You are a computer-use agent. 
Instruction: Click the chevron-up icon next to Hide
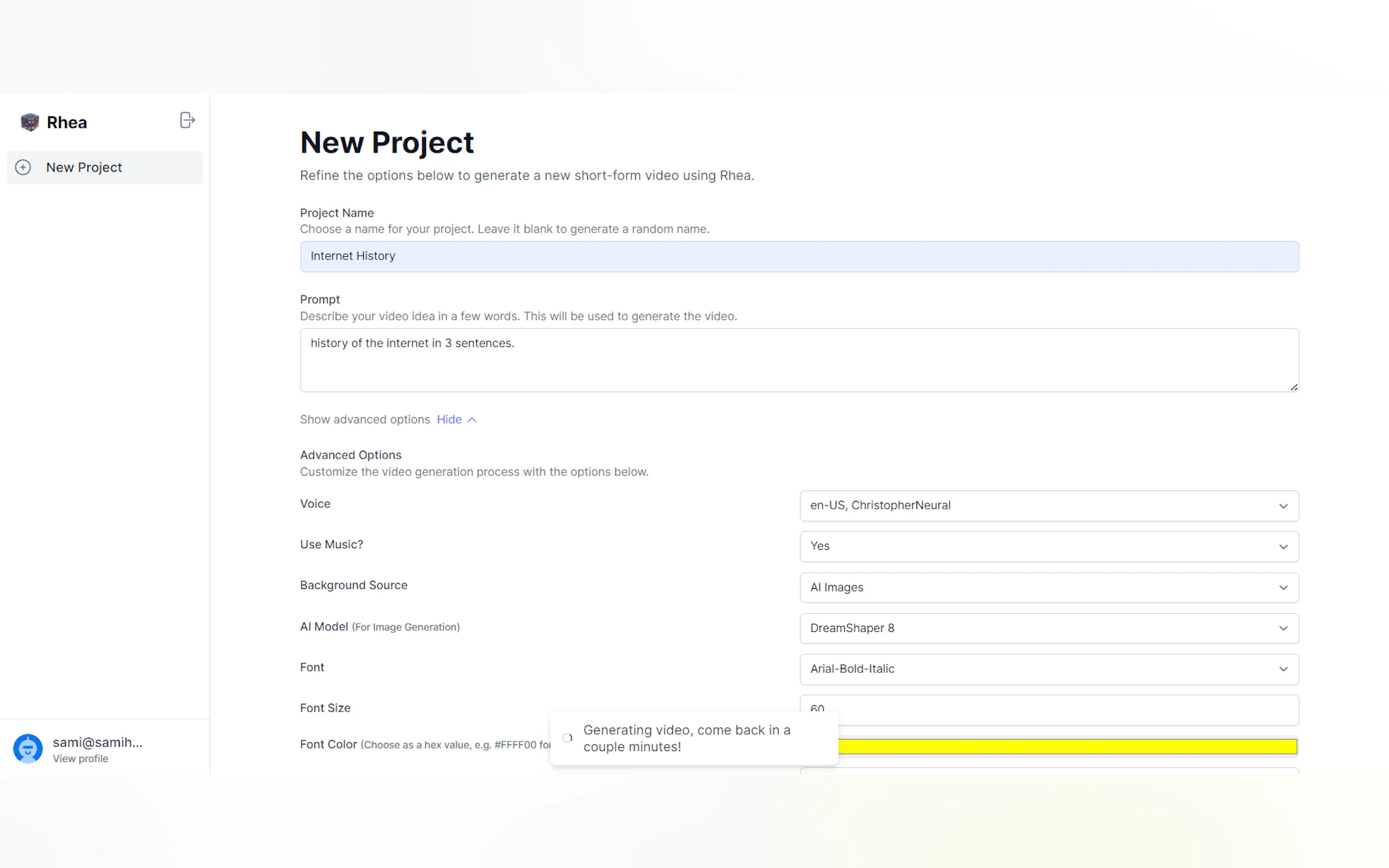click(x=472, y=420)
